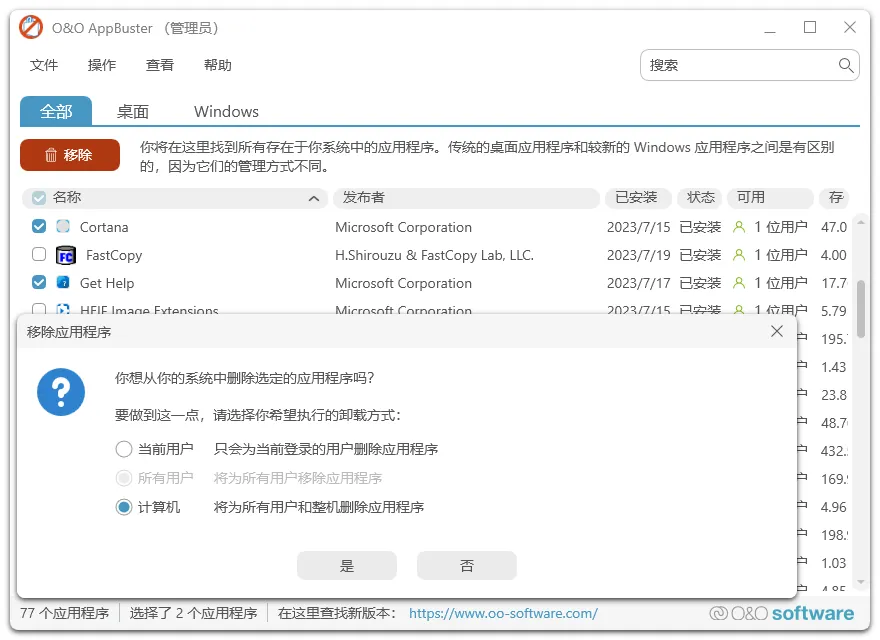
Task: Click the size value 4.00
Action: coord(833,255)
